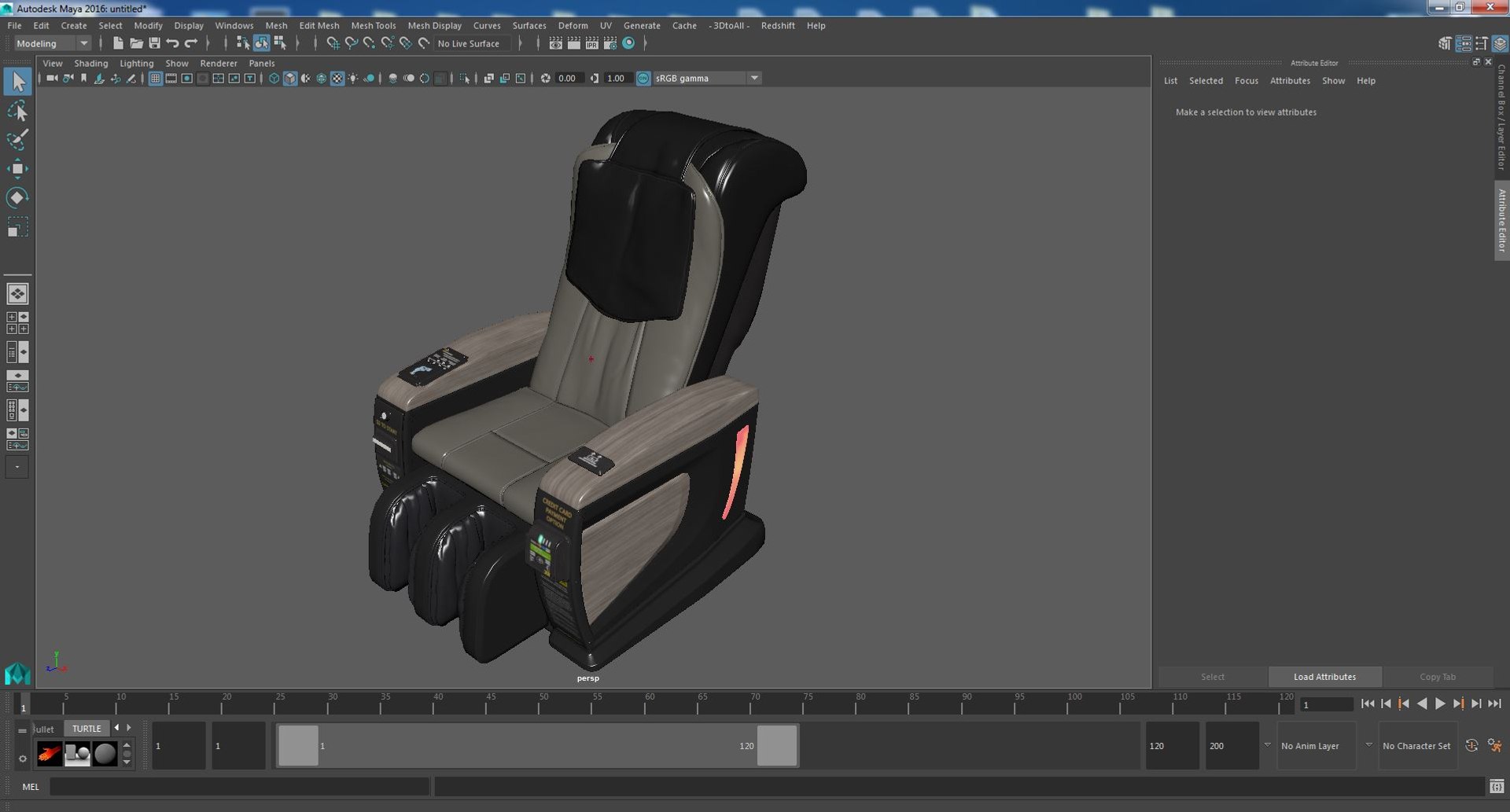
Task: Click the Snap to Grids icon
Action: [x=333, y=43]
